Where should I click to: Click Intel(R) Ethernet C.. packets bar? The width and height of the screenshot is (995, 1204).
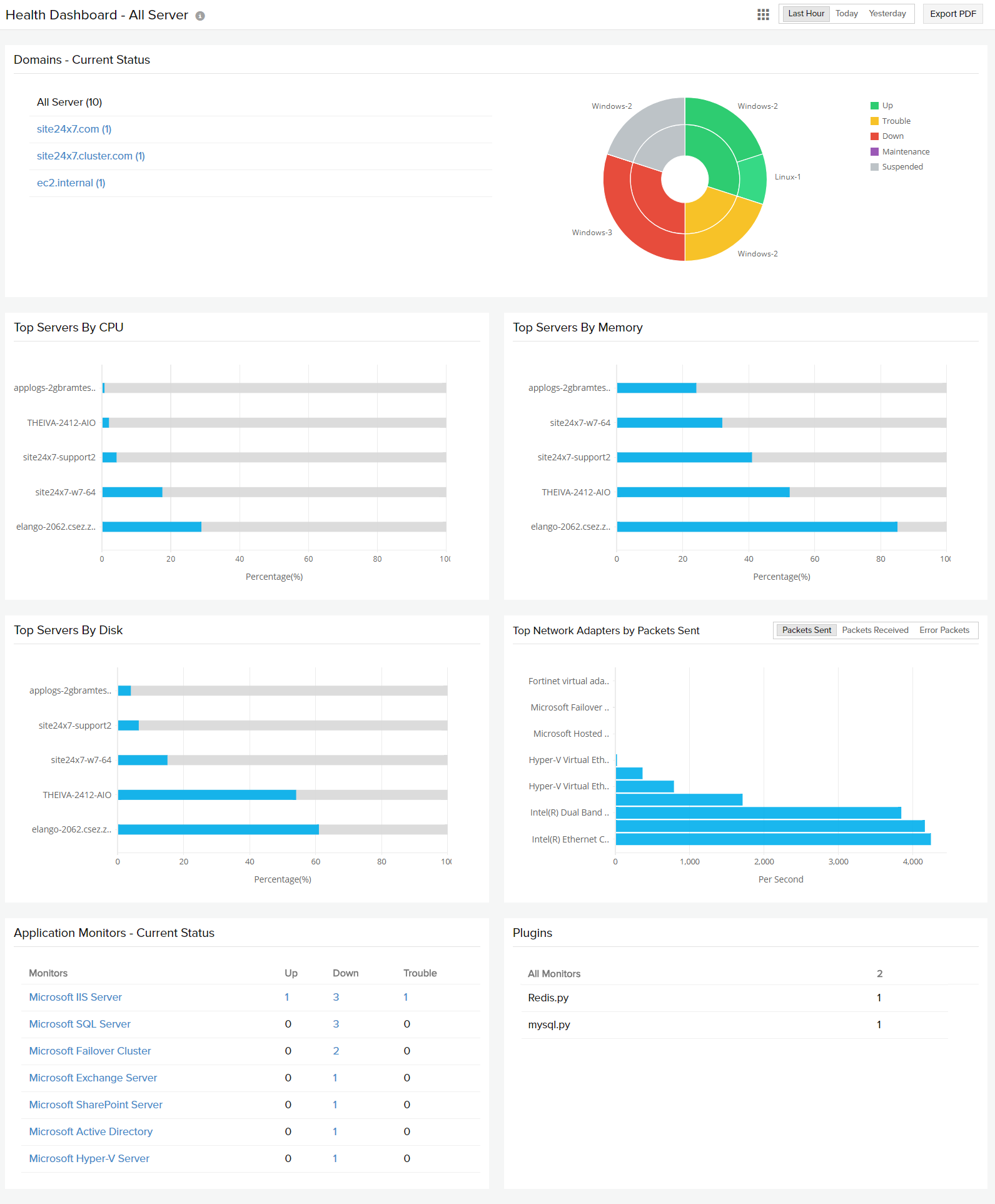[x=773, y=839]
